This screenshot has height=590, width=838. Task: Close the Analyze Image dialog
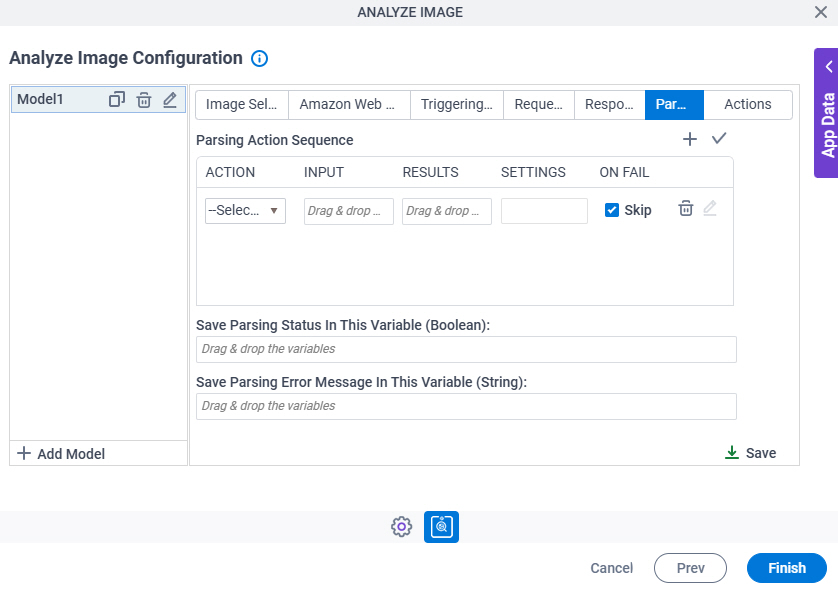coord(821,12)
